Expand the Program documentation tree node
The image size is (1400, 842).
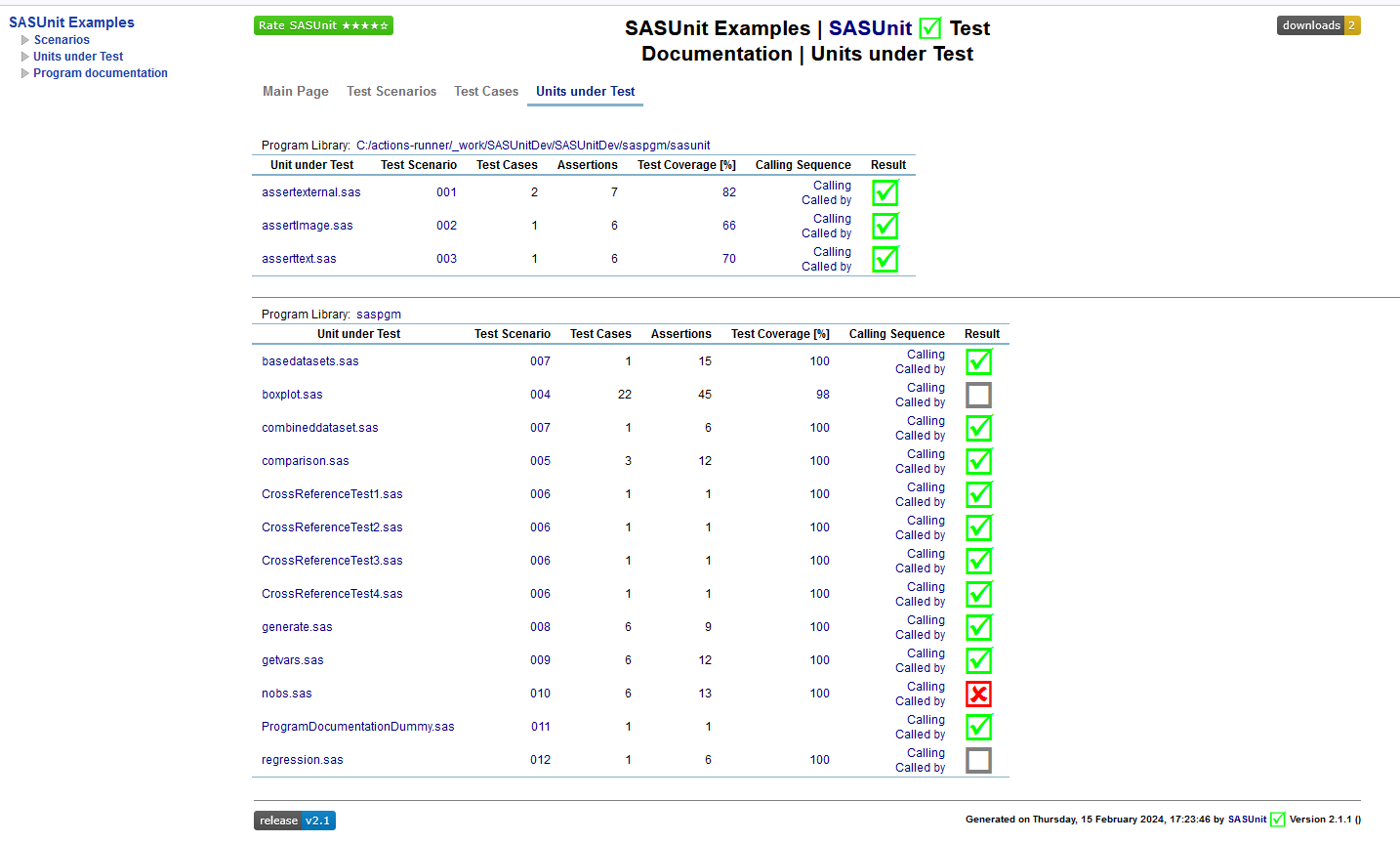(x=25, y=73)
